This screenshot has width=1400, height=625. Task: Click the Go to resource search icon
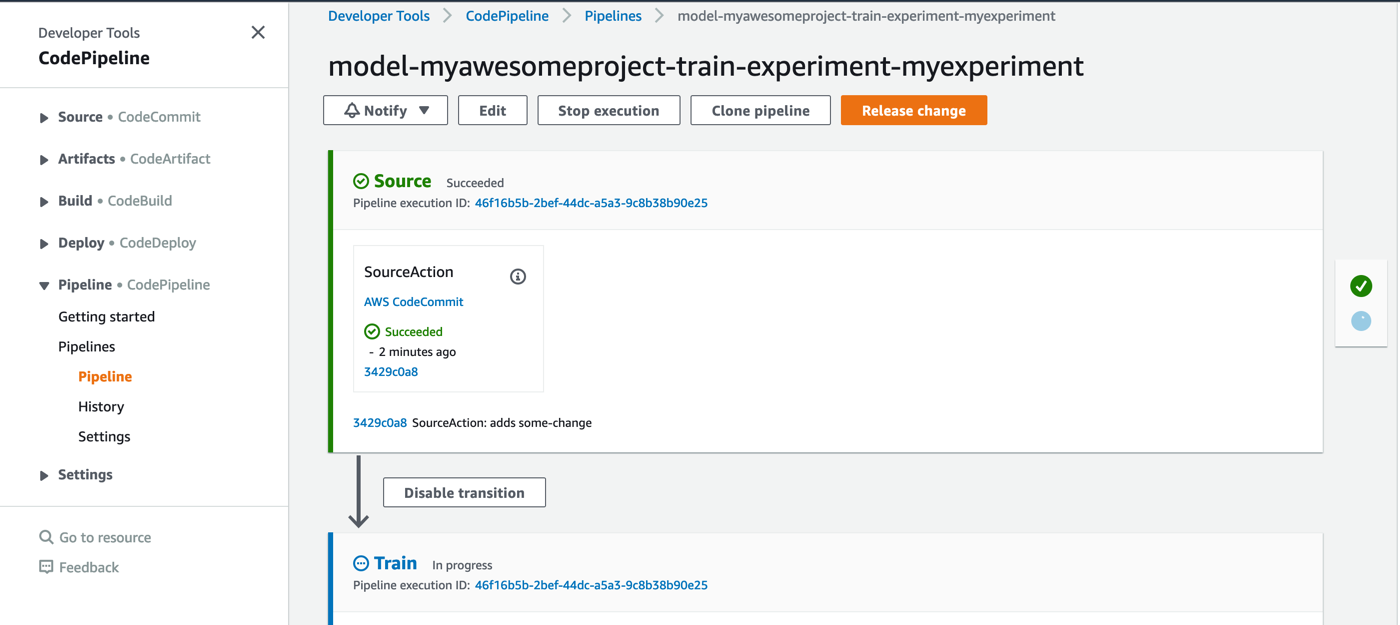46,537
